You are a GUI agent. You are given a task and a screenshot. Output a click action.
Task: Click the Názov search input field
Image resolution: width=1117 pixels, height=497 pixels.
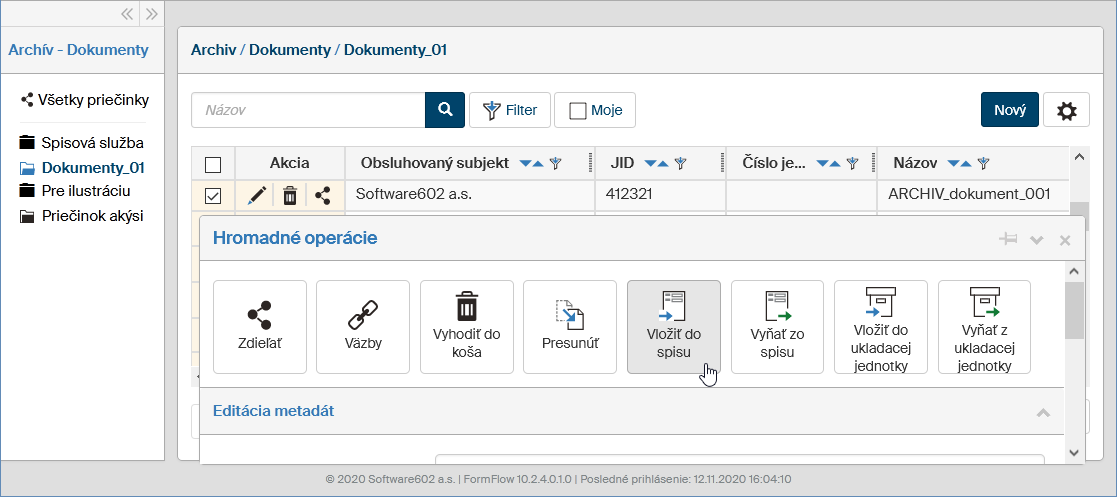click(308, 110)
